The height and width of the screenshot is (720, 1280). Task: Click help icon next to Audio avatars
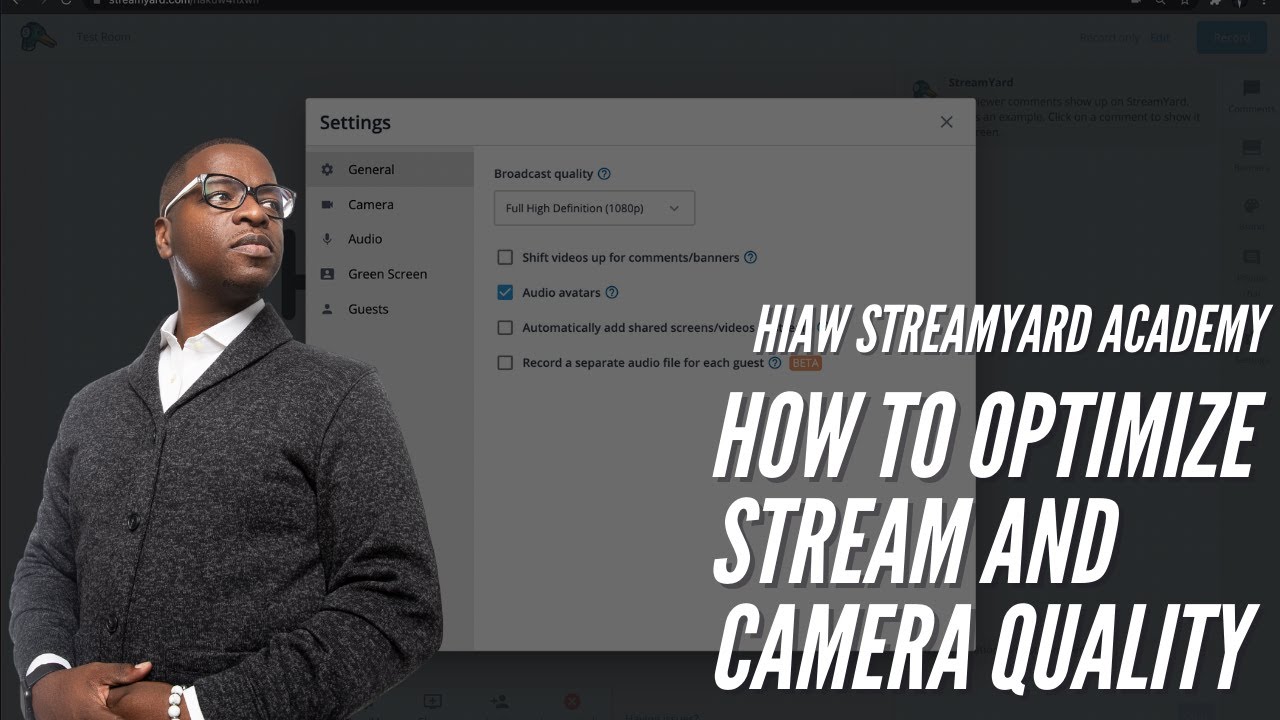(x=612, y=292)
